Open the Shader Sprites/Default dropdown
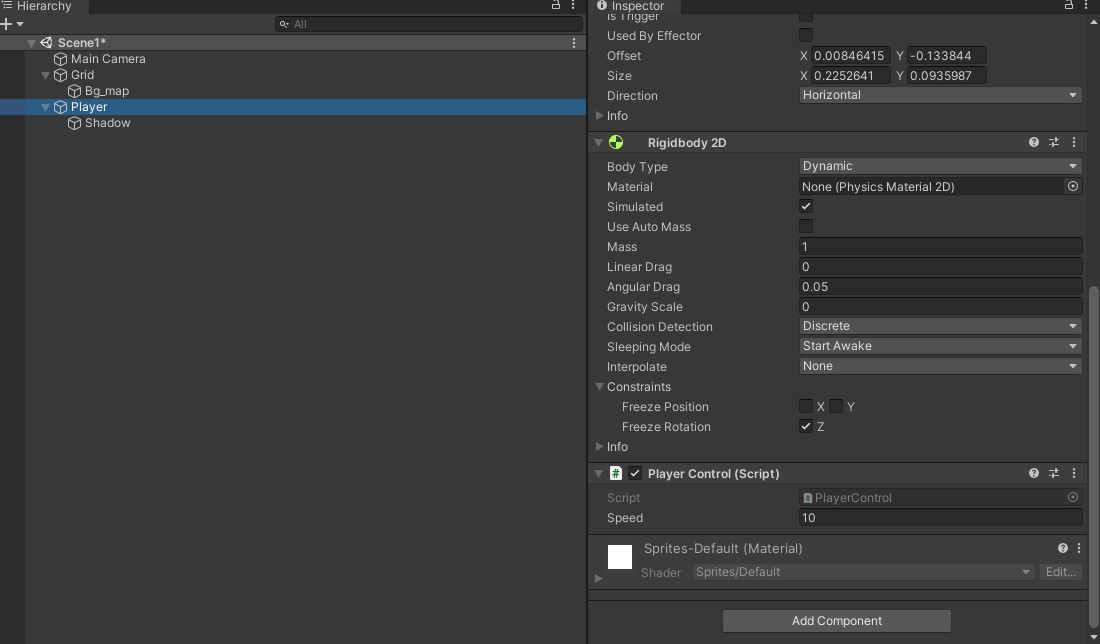Image resolution: width=1100 pixels, height=644 pixels. click(x=864, y=572)
